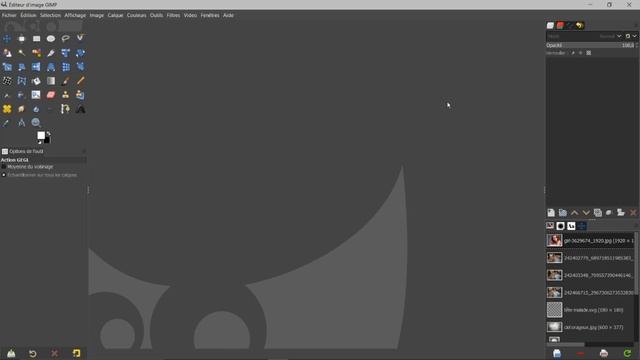The height and width of the screenshot is (360, 640).
Task: Select the Zoom magnifier tool
Action: tap(36, 122)
